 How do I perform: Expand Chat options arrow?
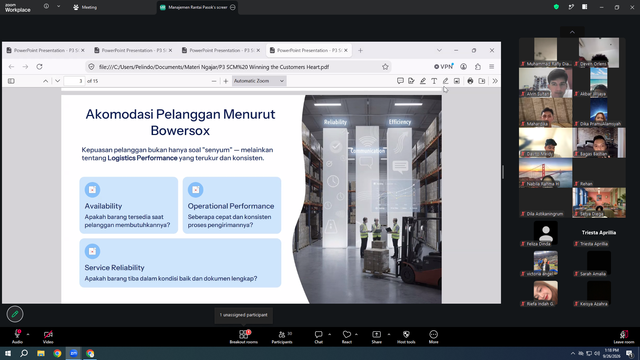click(x=329, y=334)
